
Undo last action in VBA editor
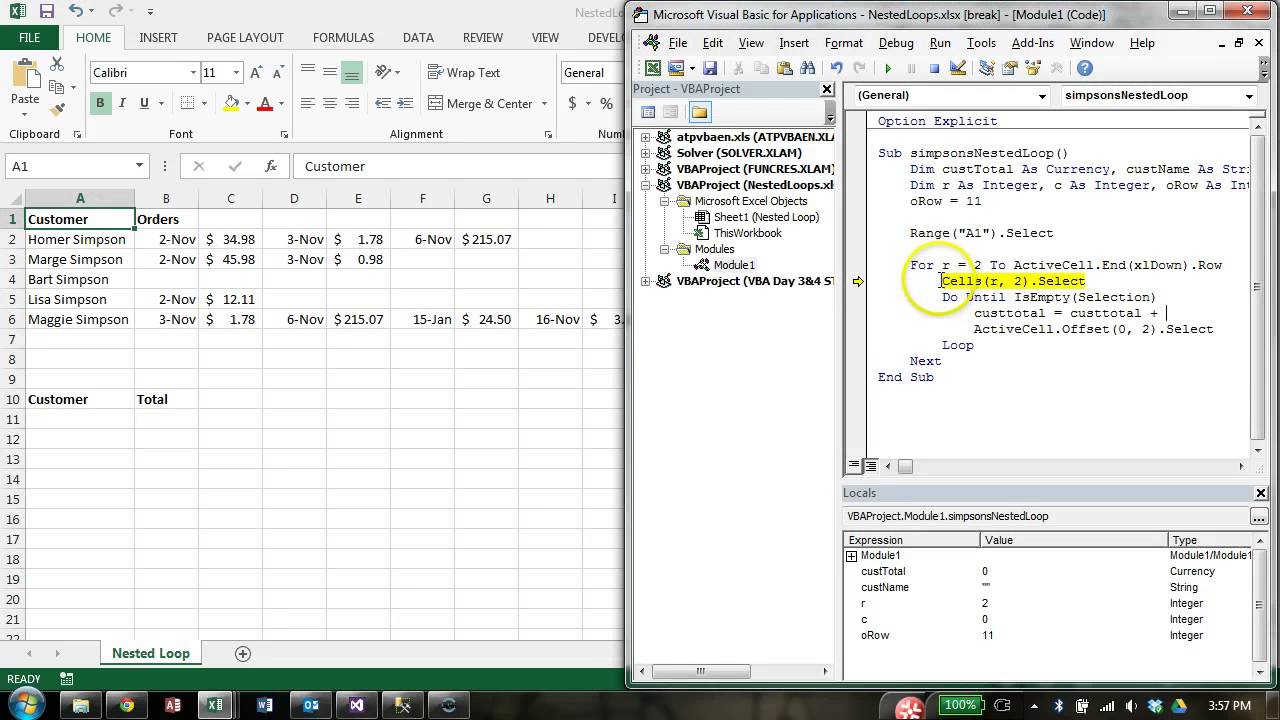(836, 68)
